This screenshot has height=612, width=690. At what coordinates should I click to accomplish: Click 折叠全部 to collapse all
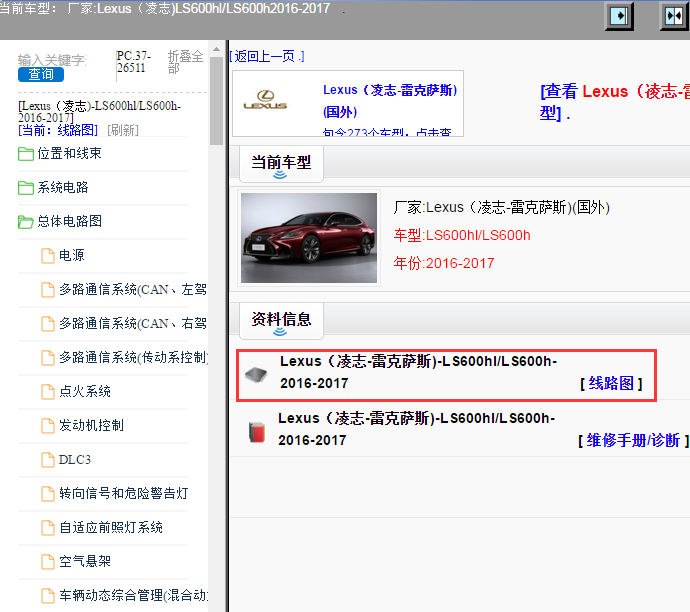point(185,62)
